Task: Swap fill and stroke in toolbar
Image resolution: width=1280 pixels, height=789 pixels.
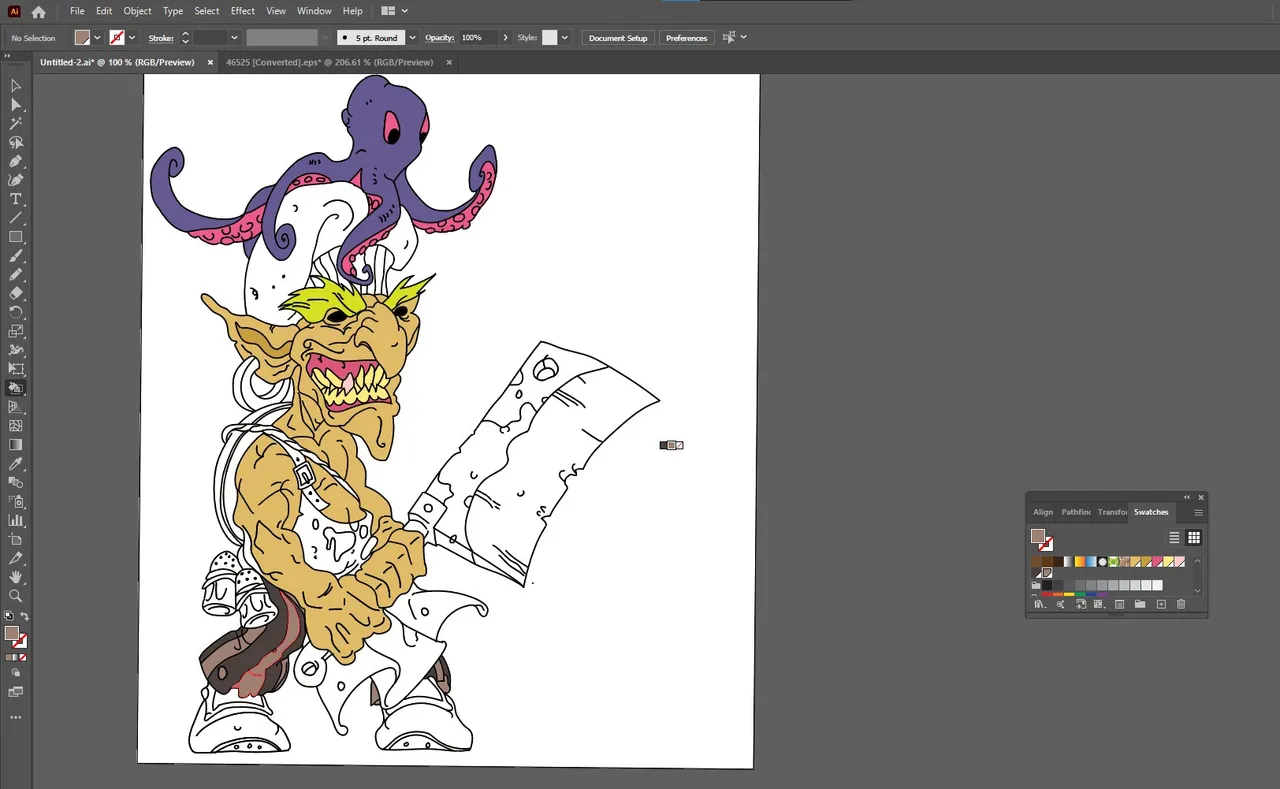Action: 25,616
